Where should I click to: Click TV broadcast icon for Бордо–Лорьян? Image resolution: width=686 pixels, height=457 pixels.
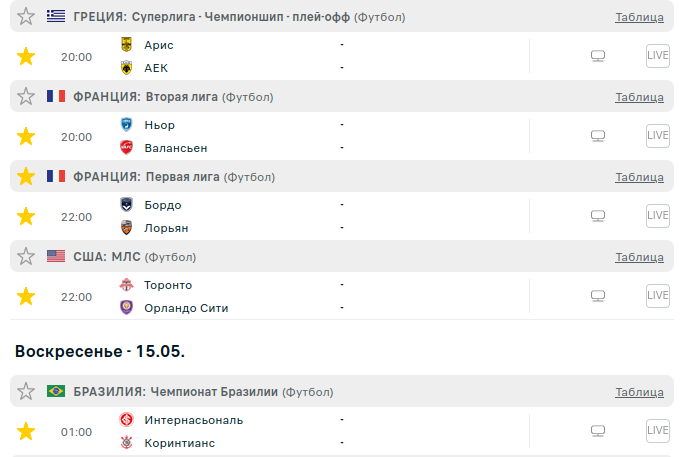pyautogui.click(x=598, y=216)
